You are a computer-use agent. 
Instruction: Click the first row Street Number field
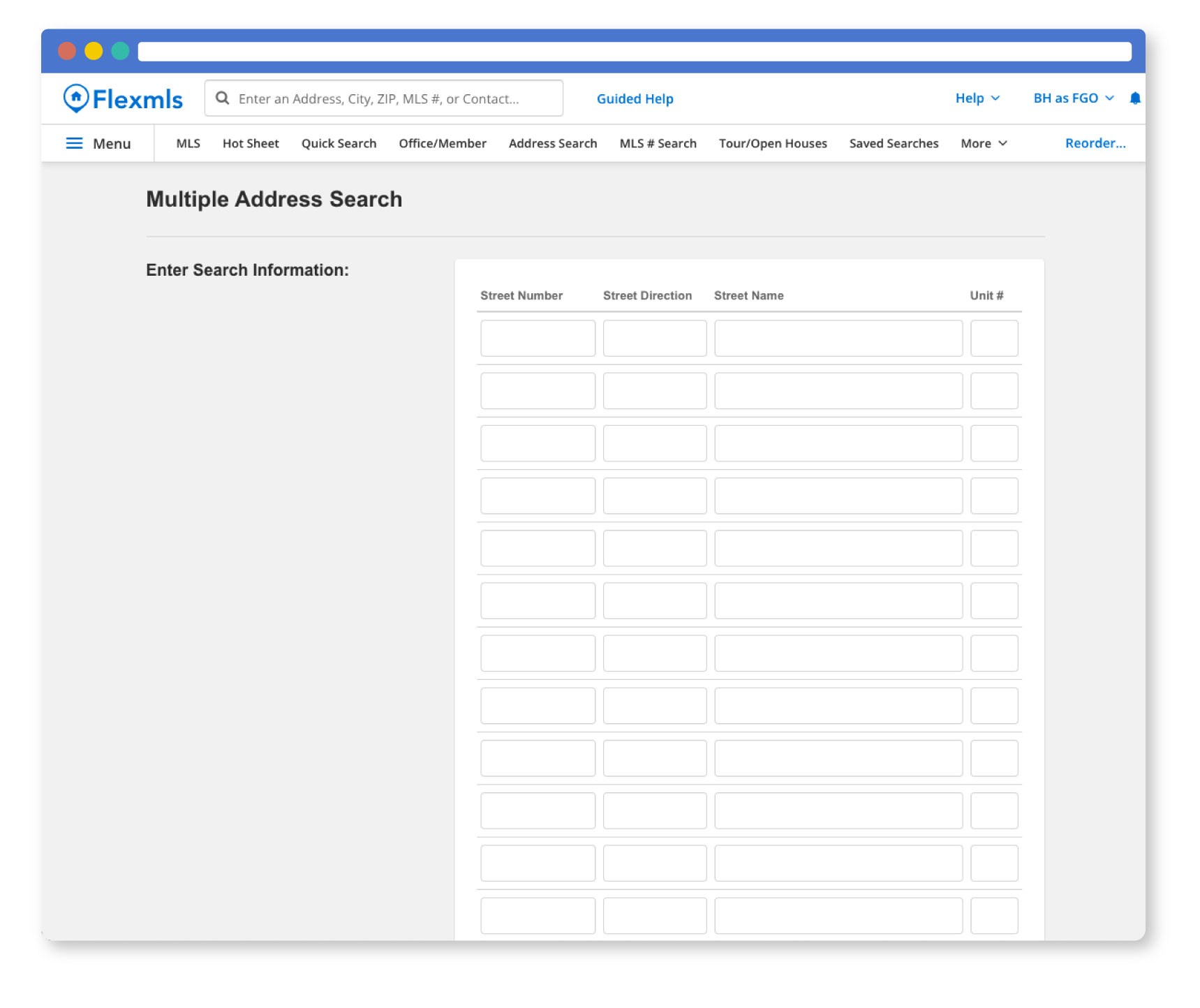pyautogui.click(x=538, y=339)
